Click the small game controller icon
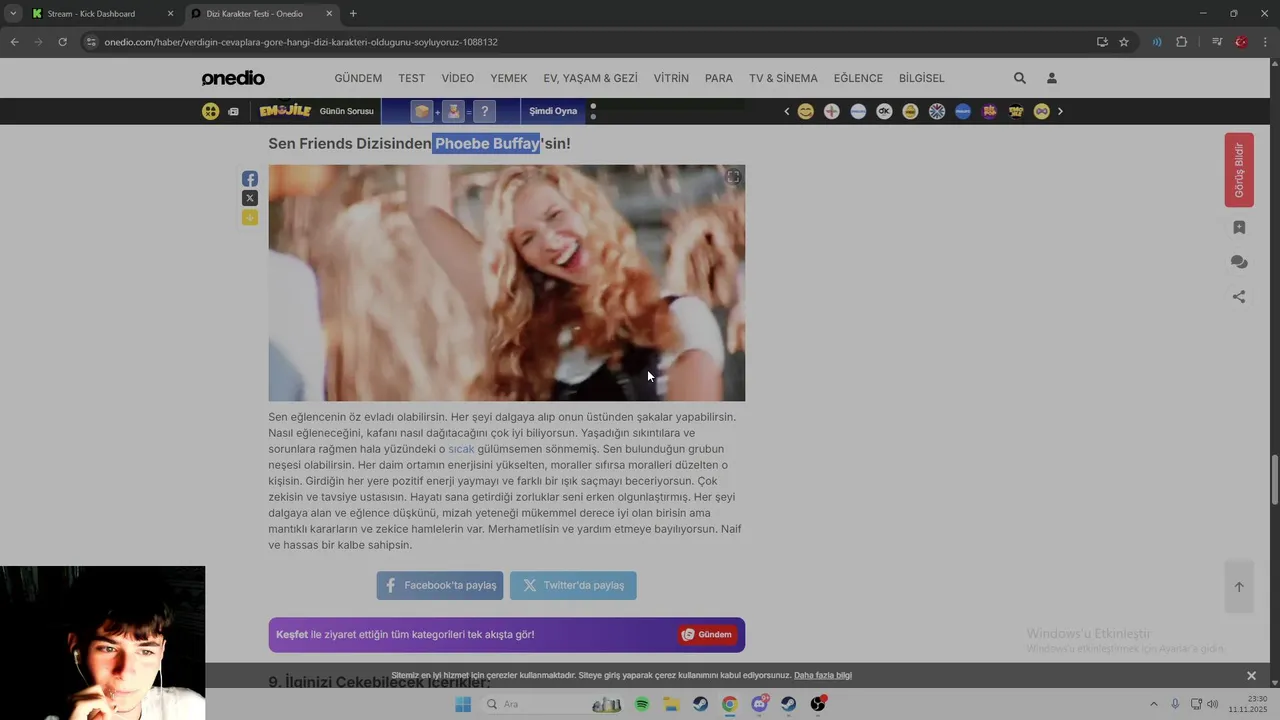 pyautogui.click(x=233, y=112)
